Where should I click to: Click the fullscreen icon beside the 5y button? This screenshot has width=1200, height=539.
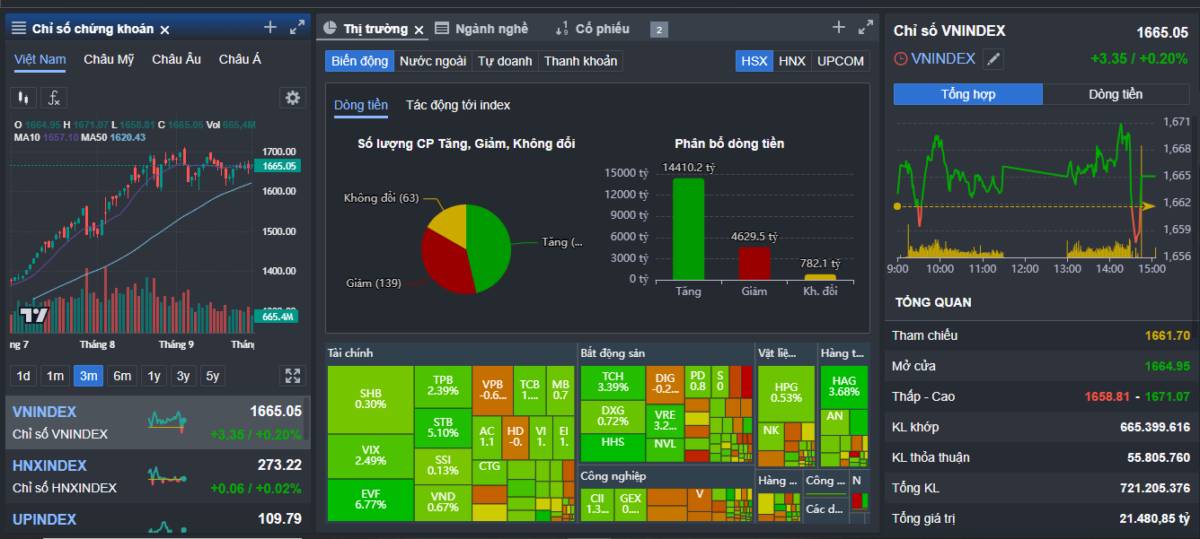292,376
